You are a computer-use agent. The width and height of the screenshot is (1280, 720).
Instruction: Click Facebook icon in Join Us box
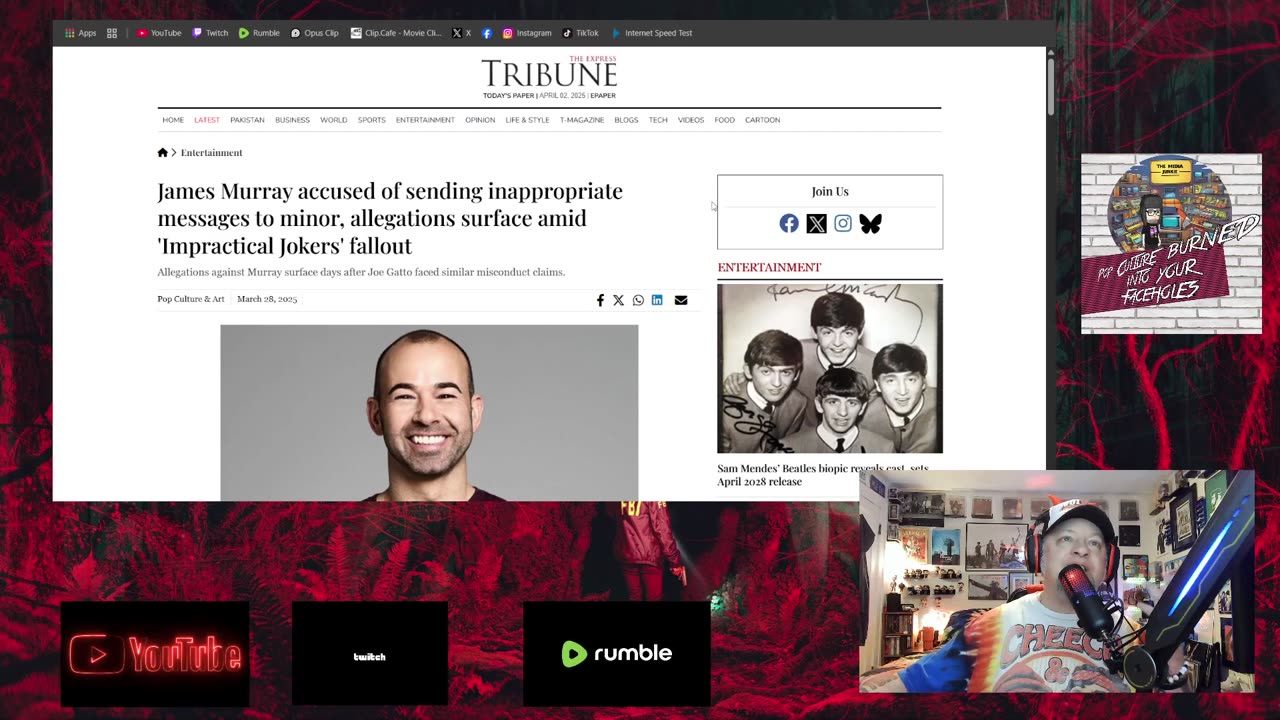point(789,224)
